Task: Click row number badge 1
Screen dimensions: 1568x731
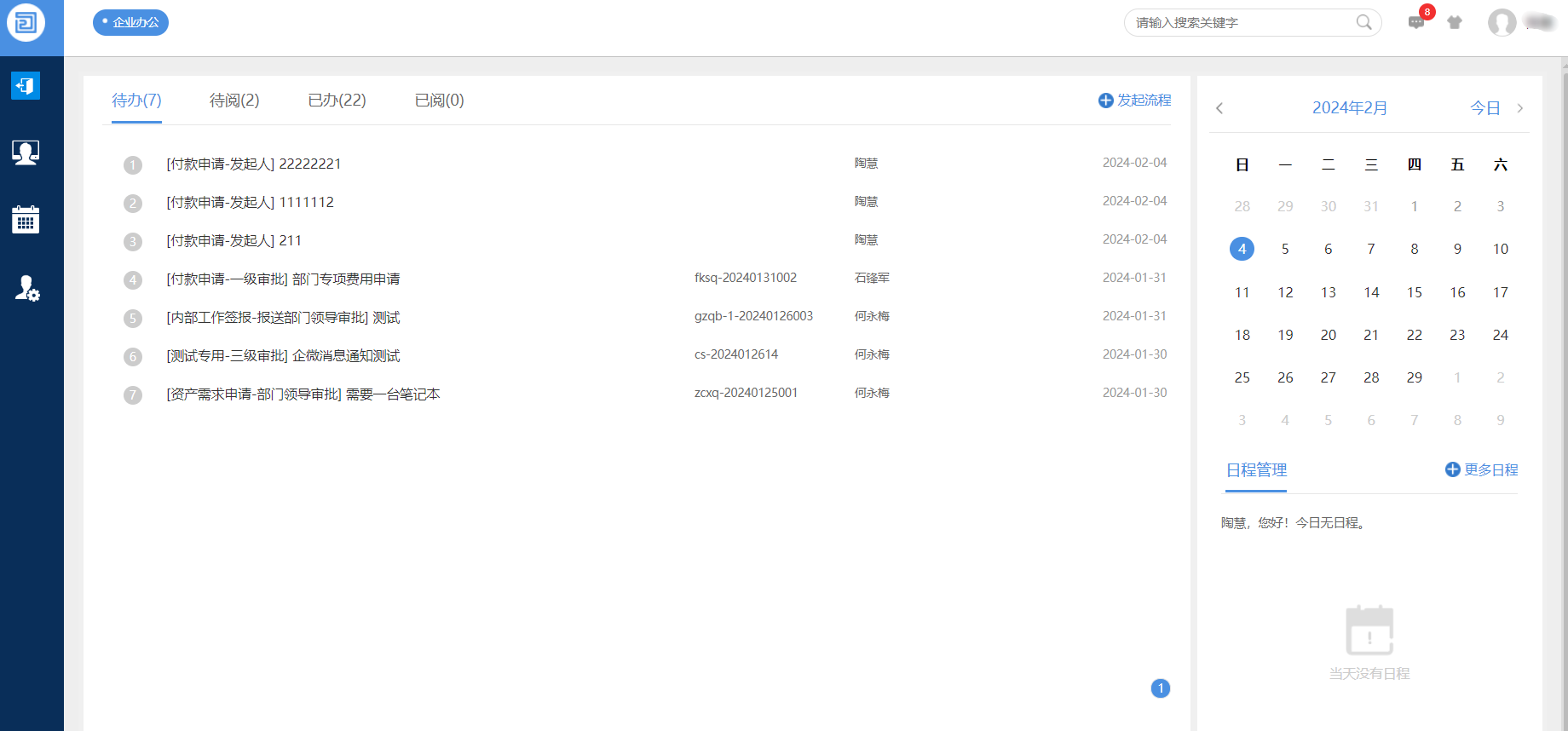Action: pyautogui.click(x=133, y=164)
